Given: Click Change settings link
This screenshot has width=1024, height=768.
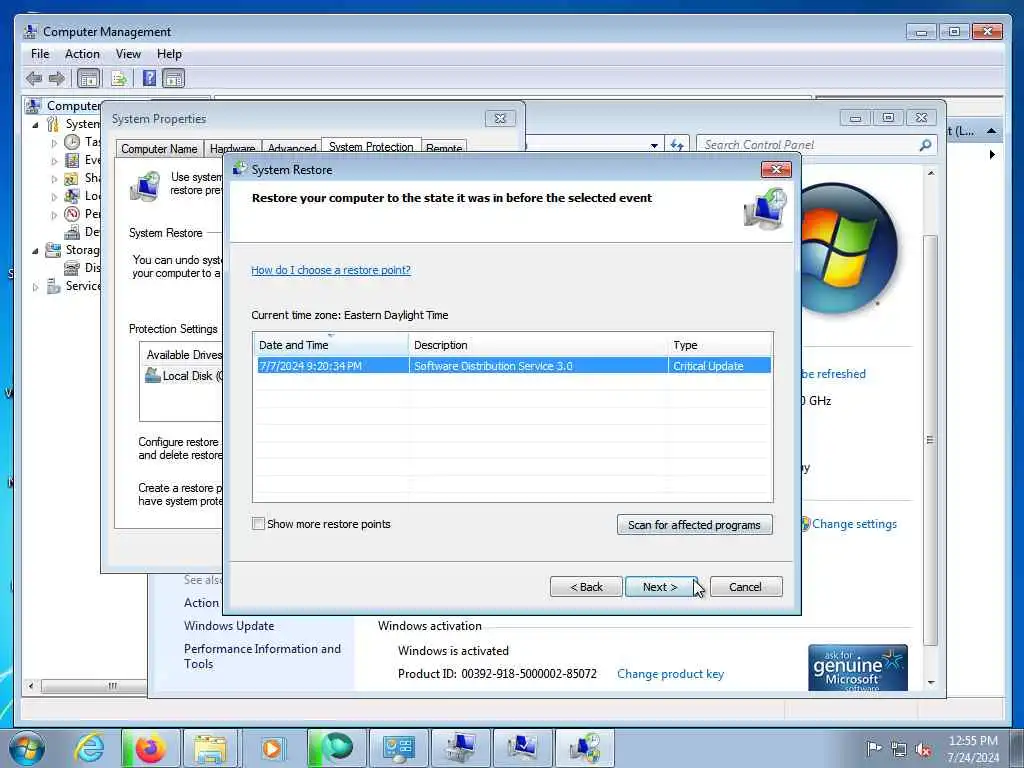Looking at the screenshot, I should click(854, 524).
